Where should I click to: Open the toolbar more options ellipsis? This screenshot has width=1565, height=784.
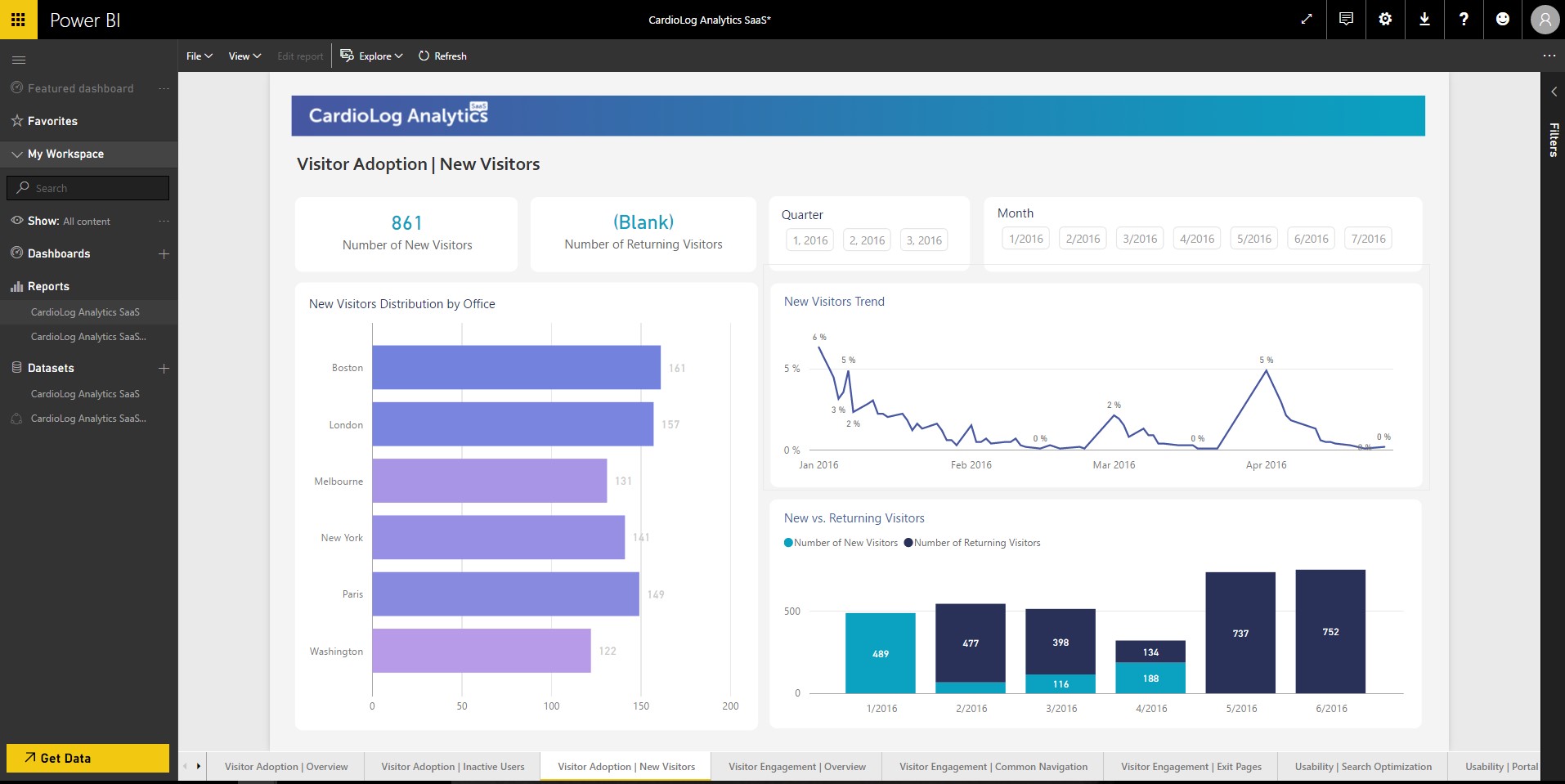[x=1549, y=56]
